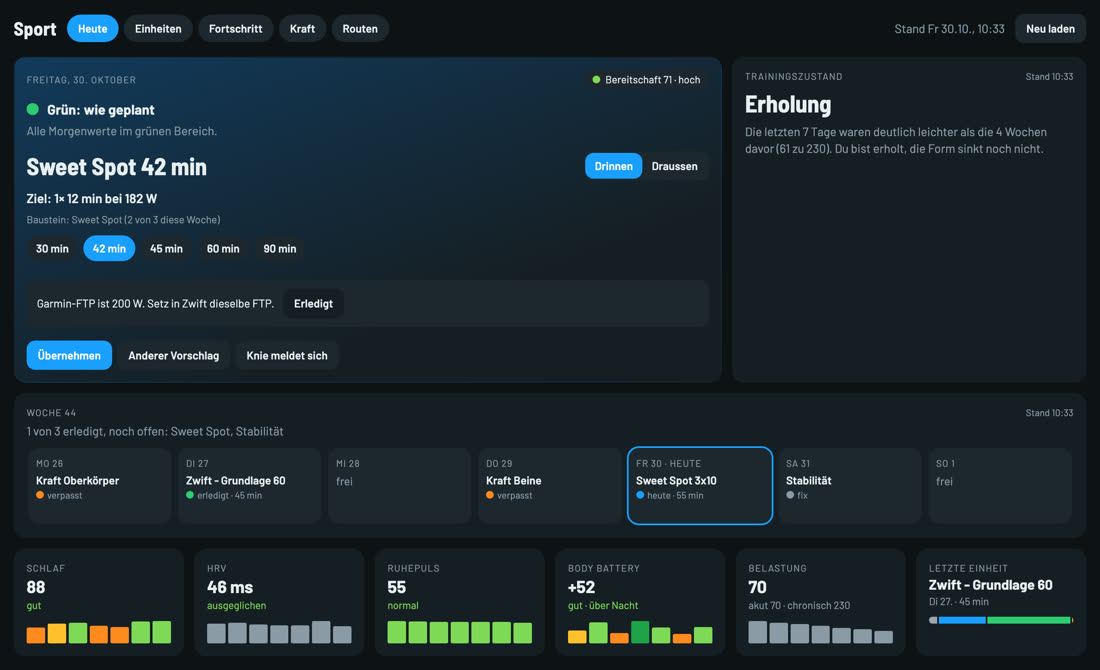Click the Body Battery +52 tile

(x=640, y=603)
